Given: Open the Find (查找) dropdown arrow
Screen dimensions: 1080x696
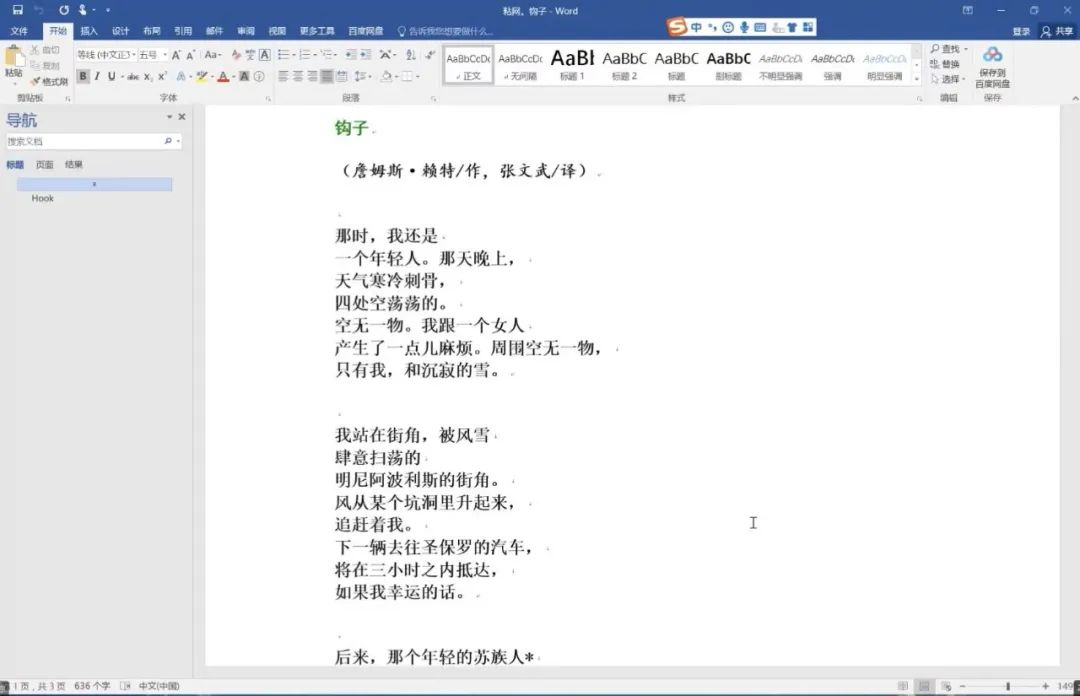Looking at the screenshot, I should tap(966, 49).
